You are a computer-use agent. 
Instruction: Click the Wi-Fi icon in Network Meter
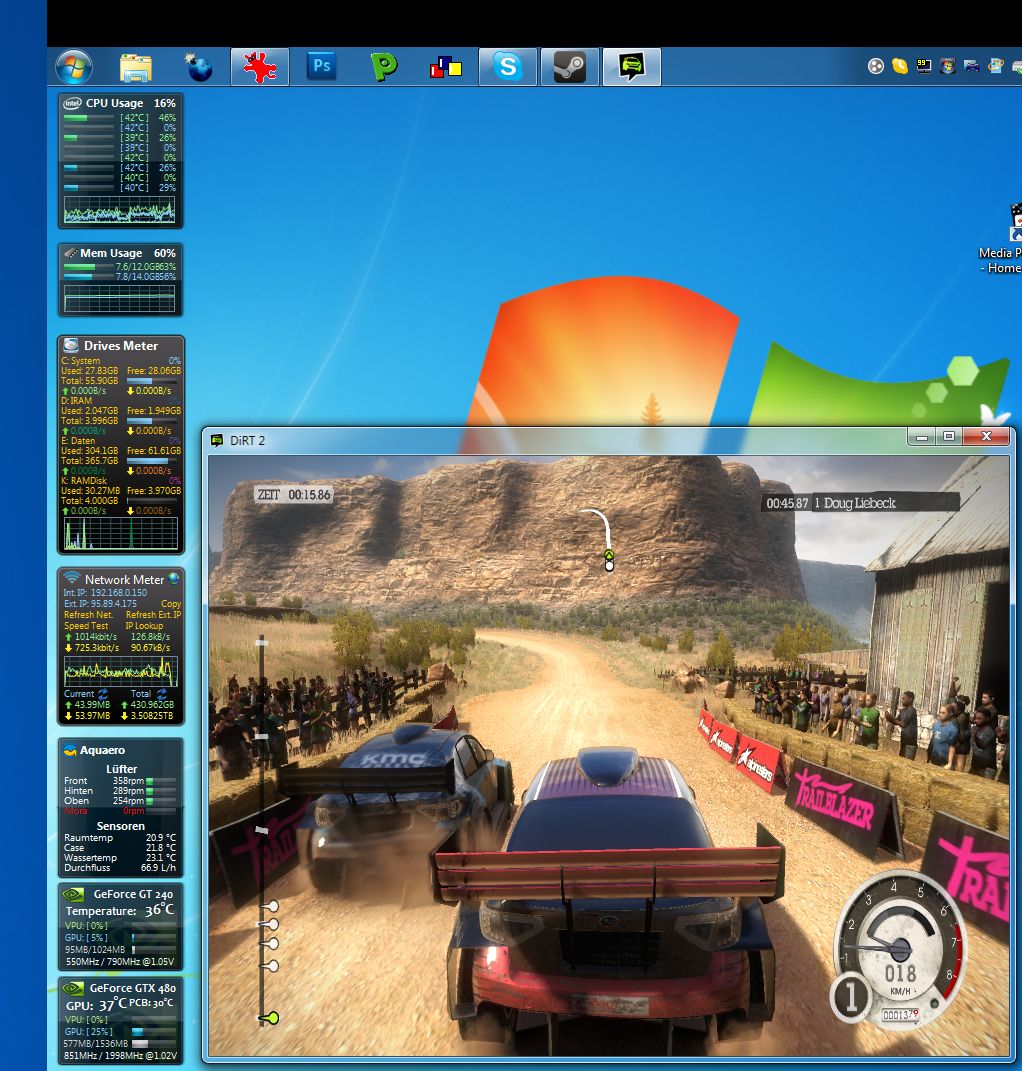click(72, 579)
